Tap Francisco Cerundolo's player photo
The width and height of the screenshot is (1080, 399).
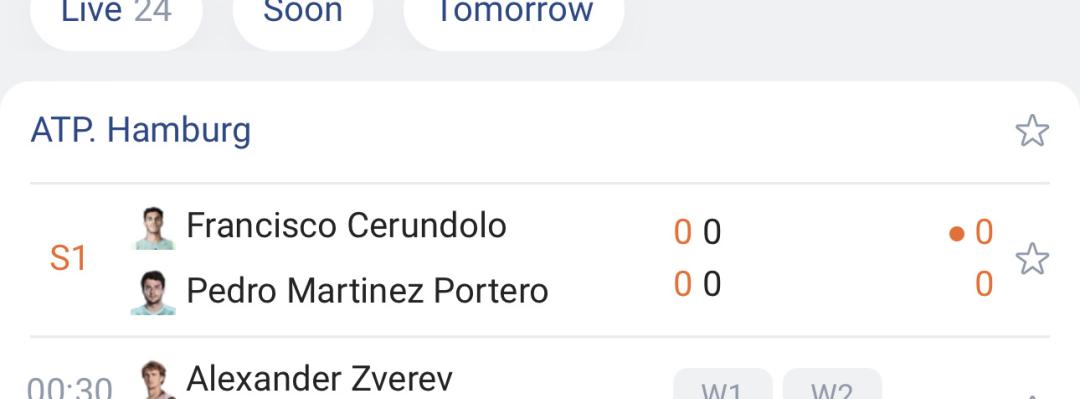pyautogui.click(x=154, y=228)
